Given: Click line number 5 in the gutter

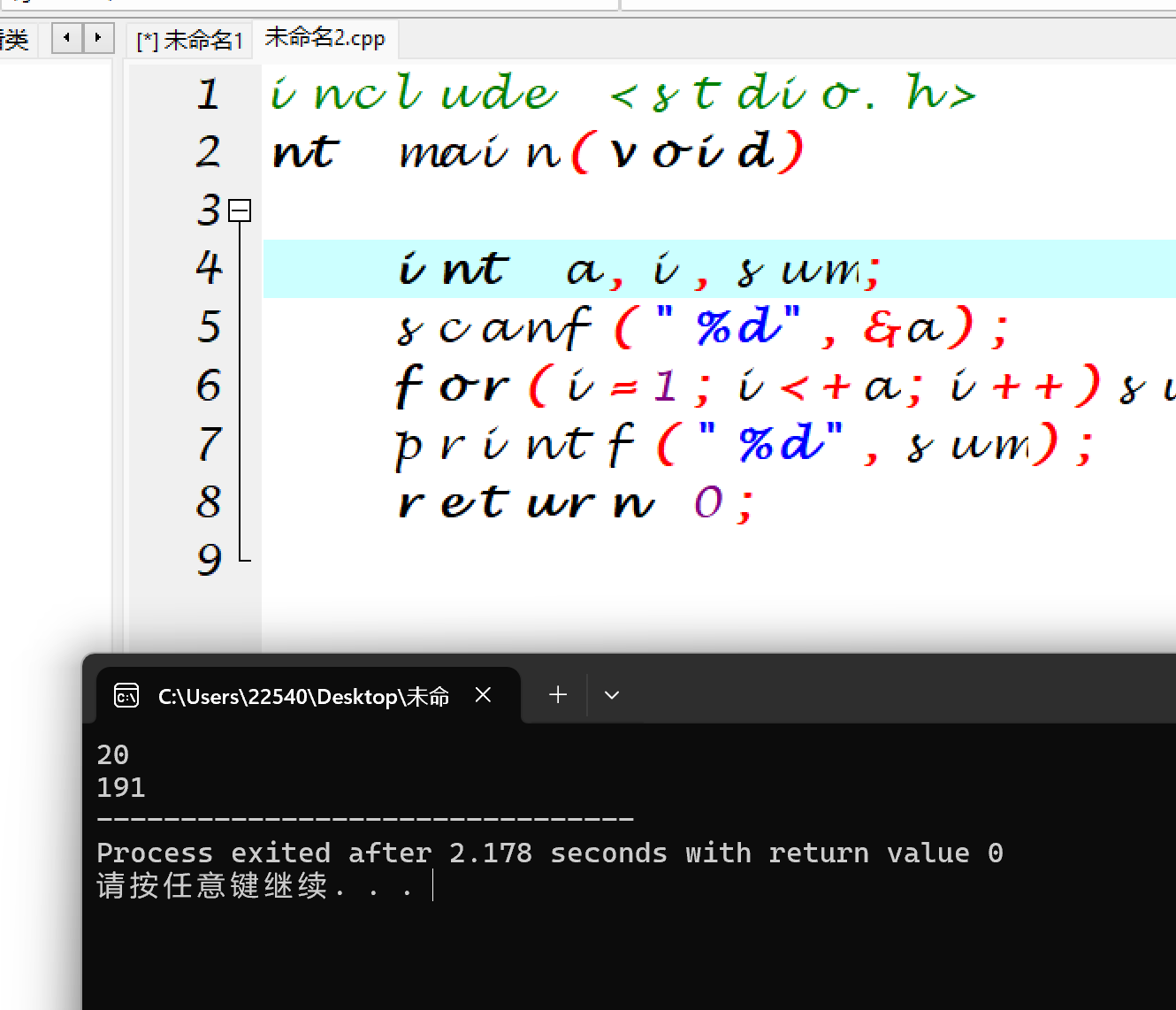Looking at the screenshot, I should (x=209, y=326).
